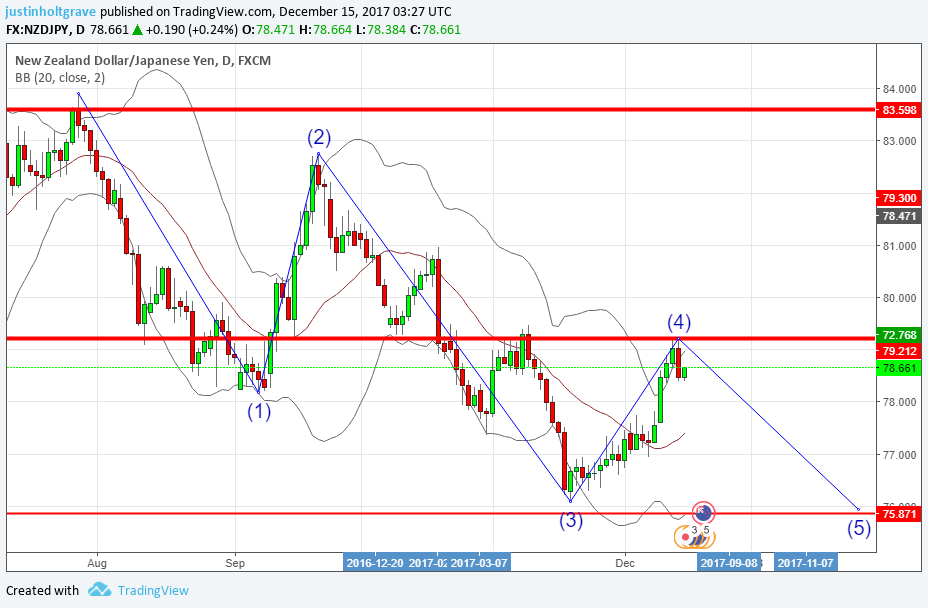The image size is (928, 608).
Task: Click the 83.598 red price label
Action: coord(899,110)
